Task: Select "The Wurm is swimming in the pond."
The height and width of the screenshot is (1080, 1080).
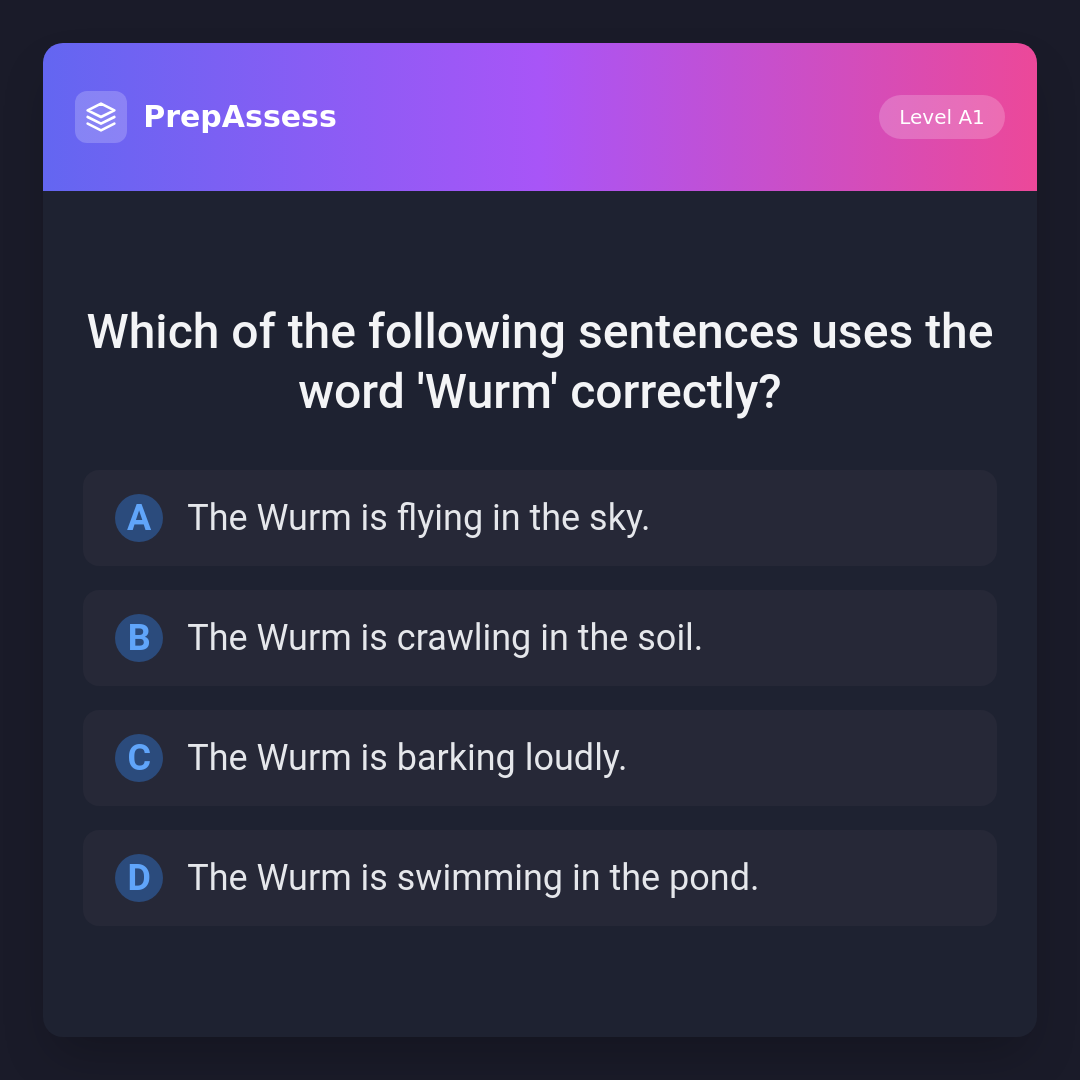Action: click(x=540, y=878)
